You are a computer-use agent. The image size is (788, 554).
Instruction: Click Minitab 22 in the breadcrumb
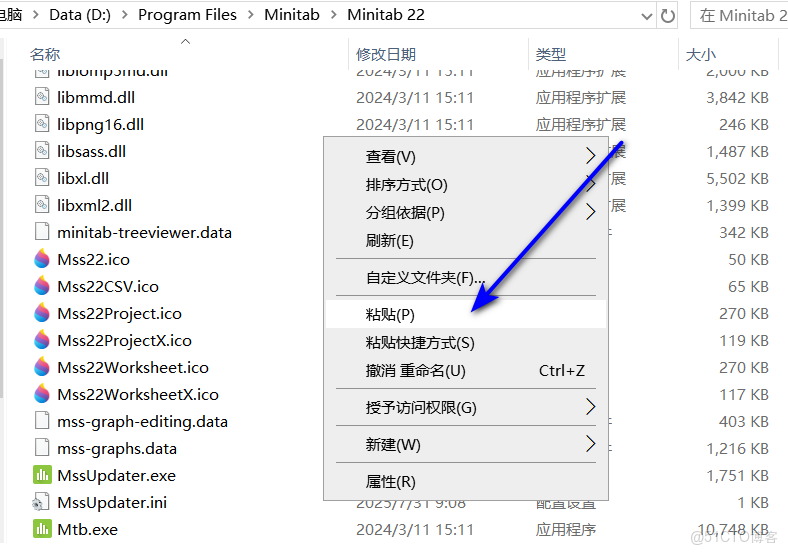pyautogui.click(x=385, y=15)
